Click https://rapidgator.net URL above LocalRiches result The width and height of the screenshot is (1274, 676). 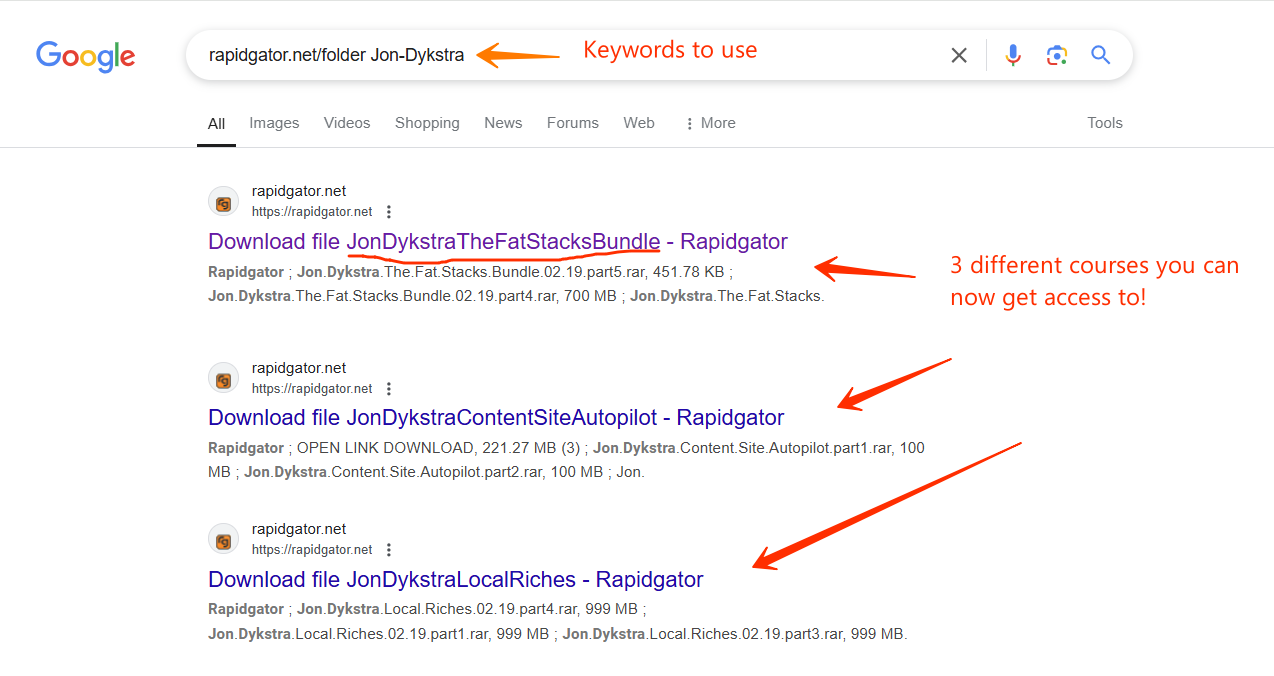312,550
